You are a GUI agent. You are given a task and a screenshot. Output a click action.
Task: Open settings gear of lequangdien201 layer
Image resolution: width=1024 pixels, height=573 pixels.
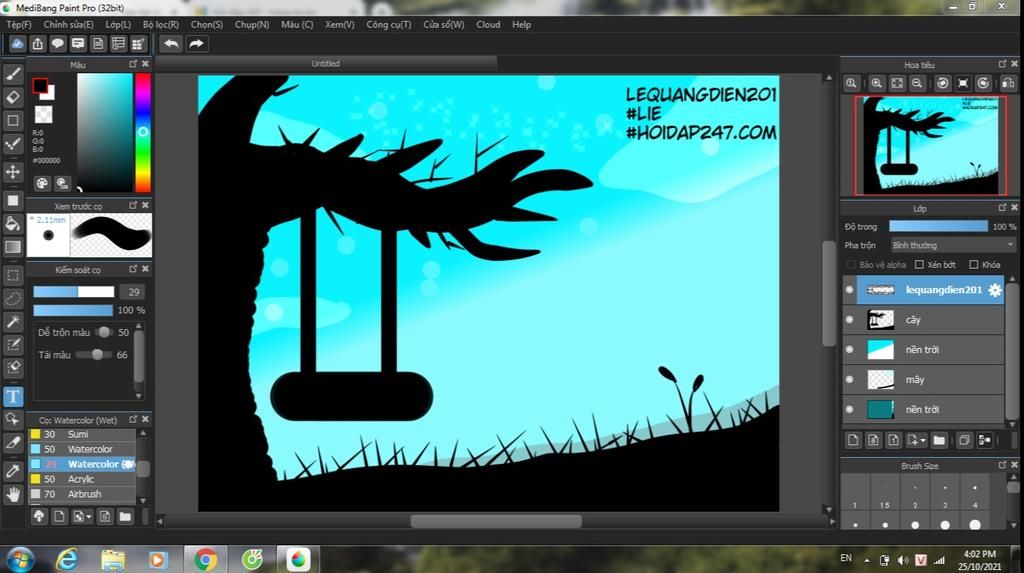[995, 290]
